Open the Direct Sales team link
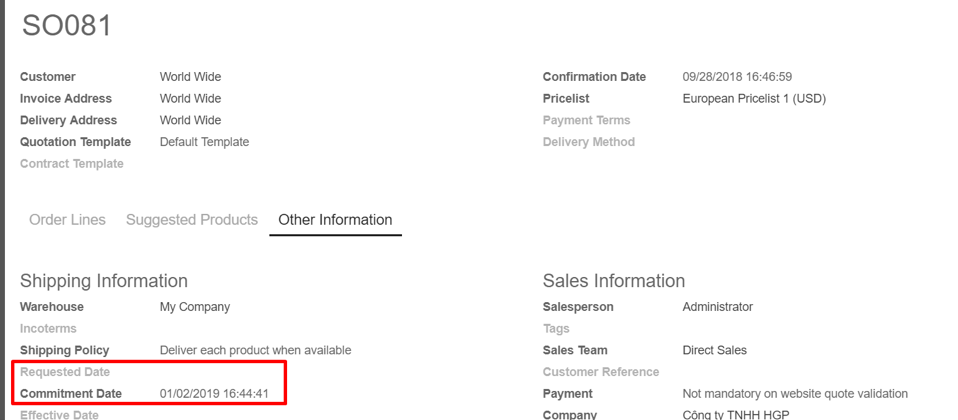The height and width of the screenshot is (420, 958). (x=715, y=350)
